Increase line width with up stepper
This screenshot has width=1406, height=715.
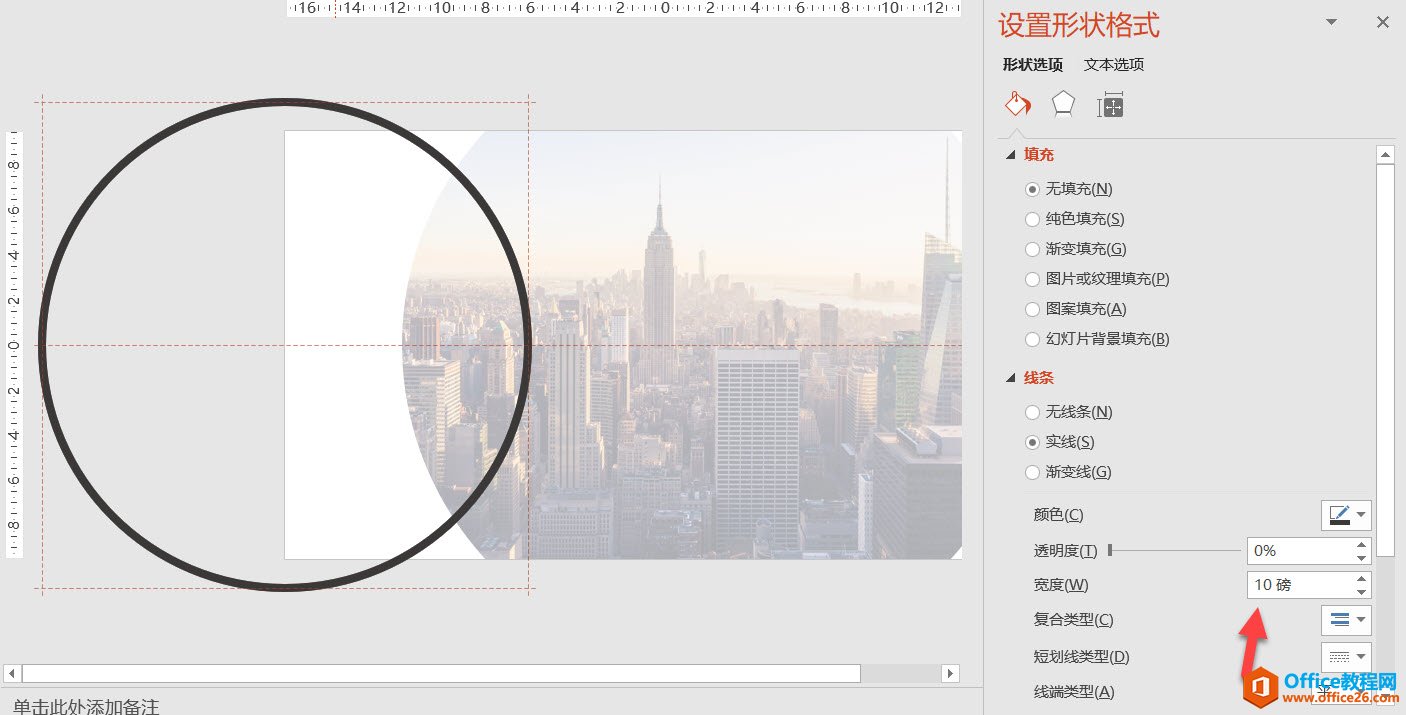(1362, 579)
